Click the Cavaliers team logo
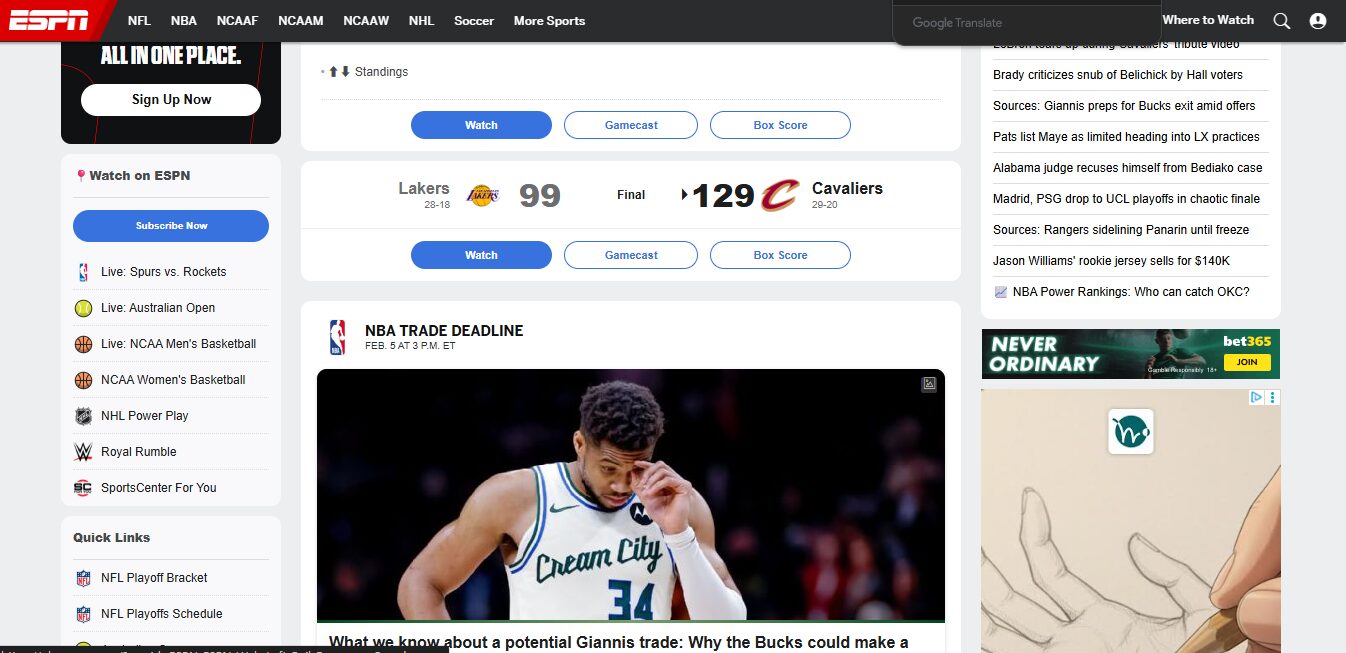Image resolution: width=1346 pixels, height=653 pixels. (x=780, y=195)
